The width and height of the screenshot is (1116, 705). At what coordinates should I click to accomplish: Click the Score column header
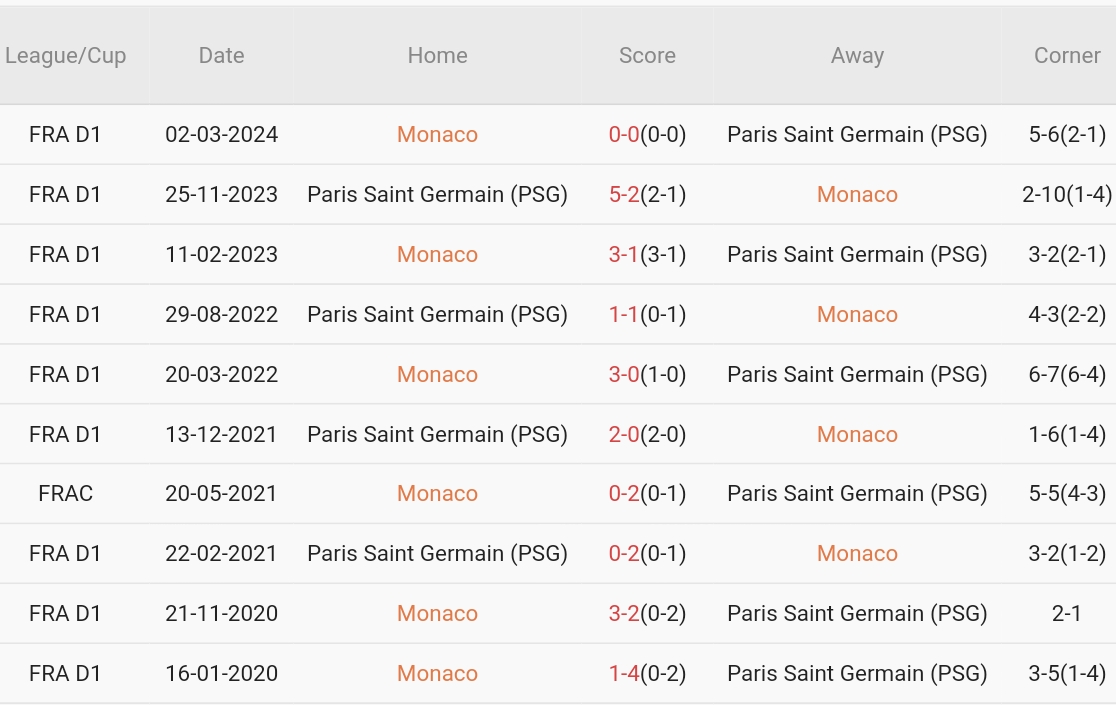pyautogui.click(x=647, y=55)
